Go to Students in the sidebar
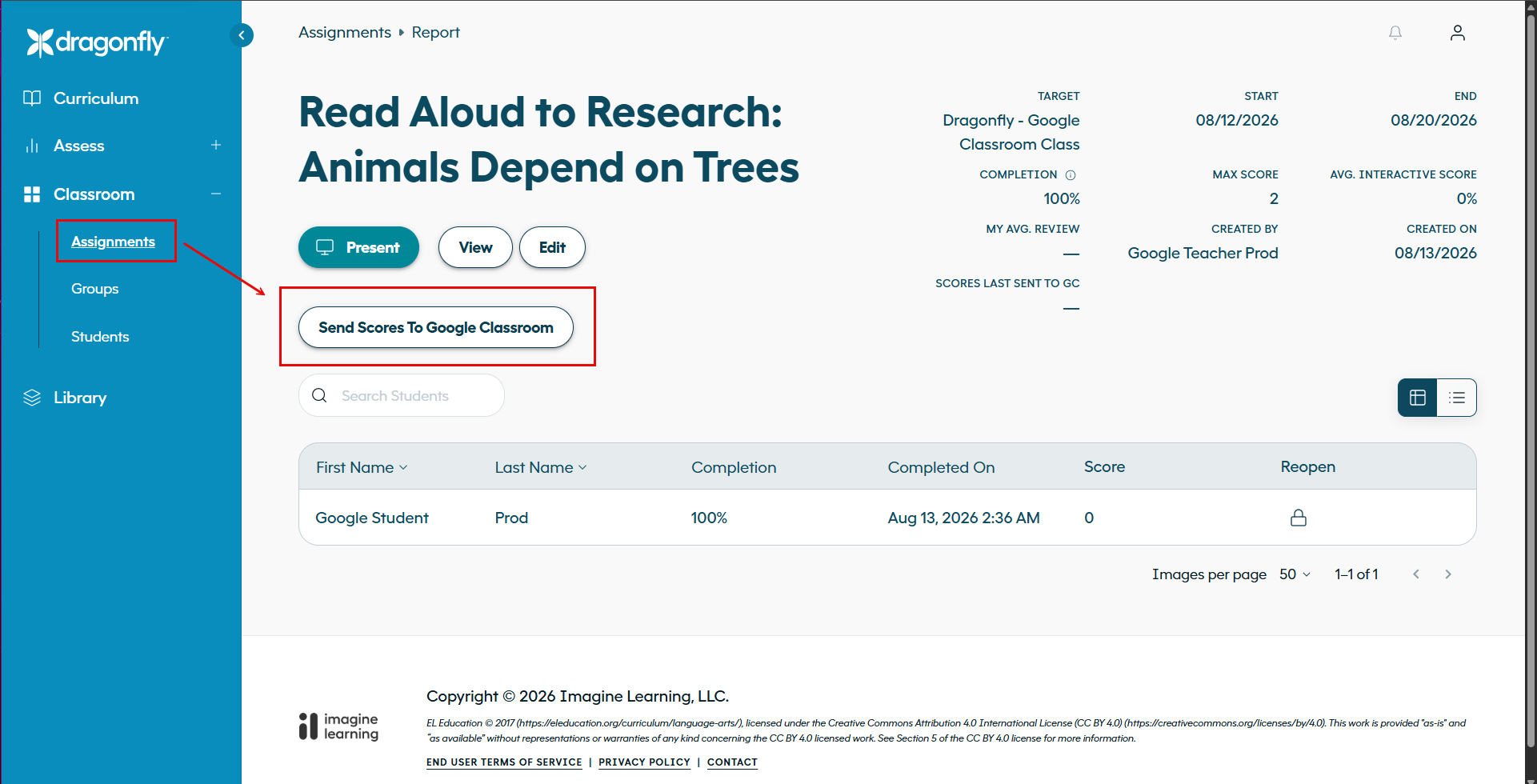Viewport: 1537px width, 784px height. (100, 337)
